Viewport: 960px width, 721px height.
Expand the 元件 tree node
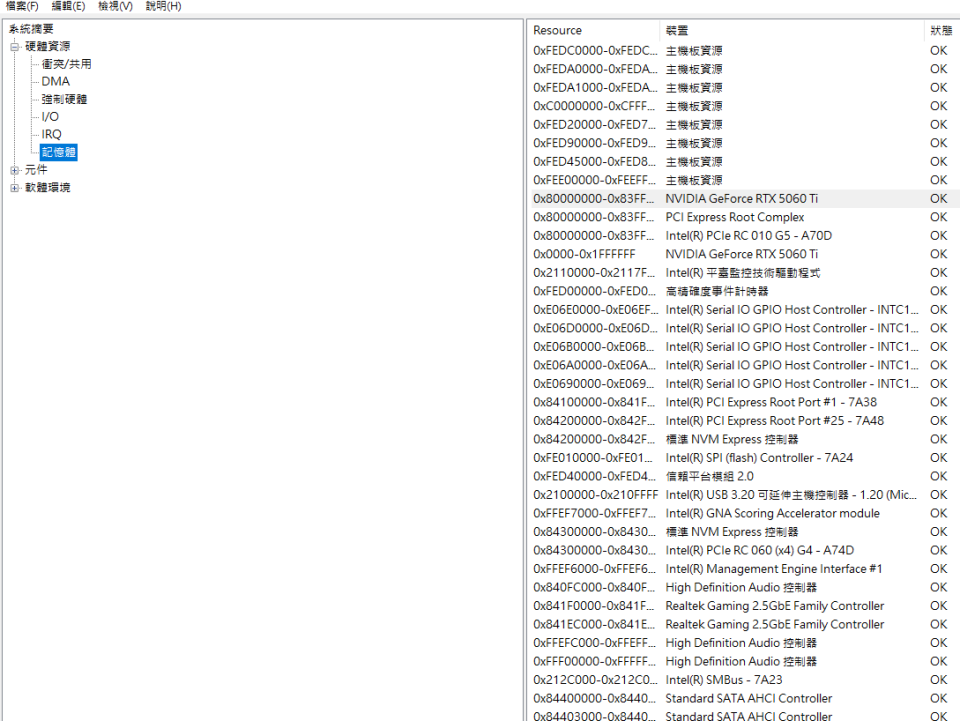(x=15, y=170)
